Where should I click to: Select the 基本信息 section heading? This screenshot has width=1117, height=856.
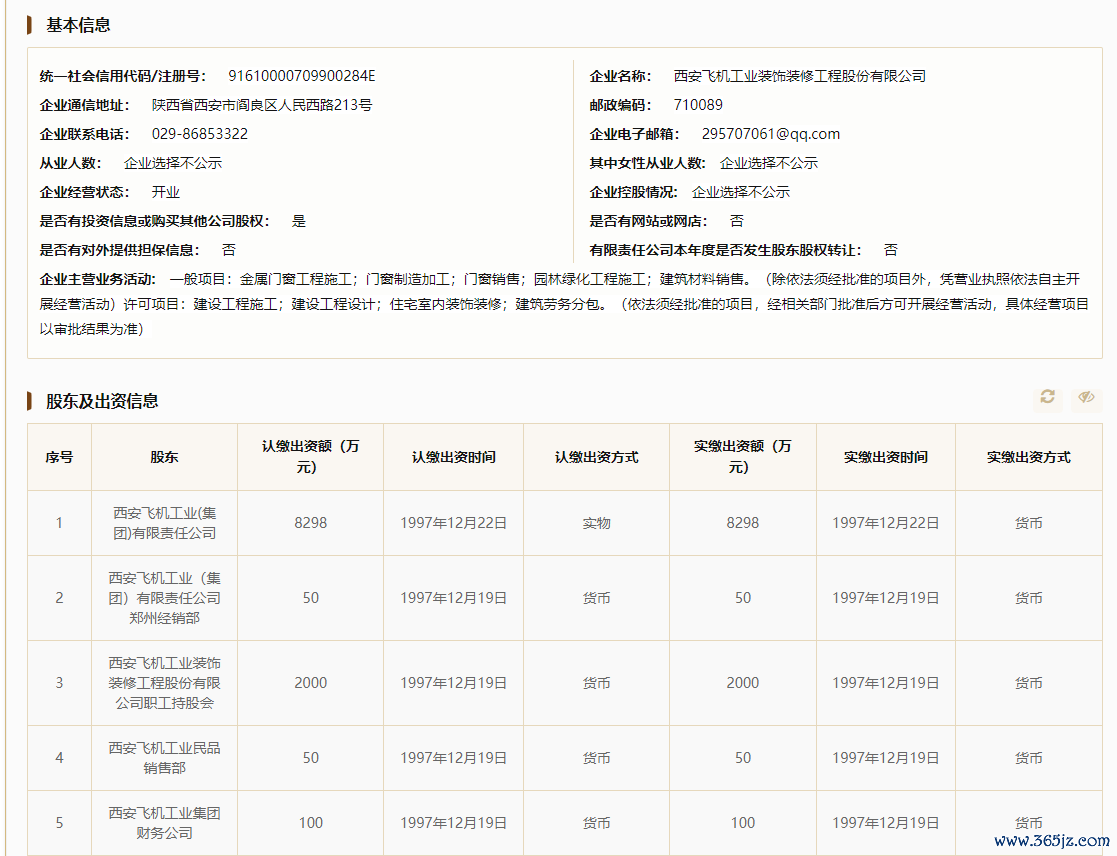(x=78, y=25)
